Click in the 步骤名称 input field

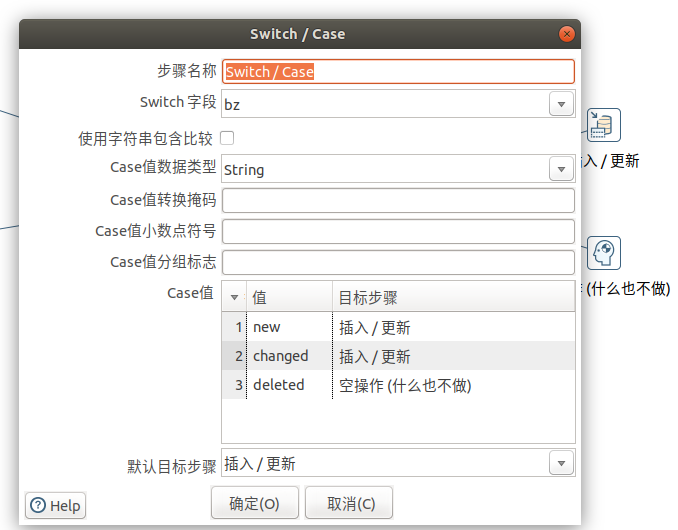398,71
